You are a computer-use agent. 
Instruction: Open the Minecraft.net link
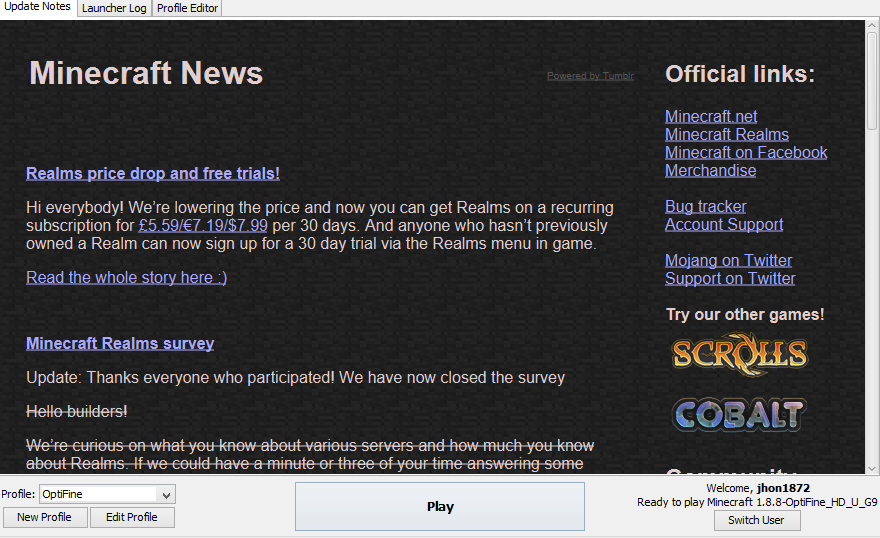(x=711, y=116)
